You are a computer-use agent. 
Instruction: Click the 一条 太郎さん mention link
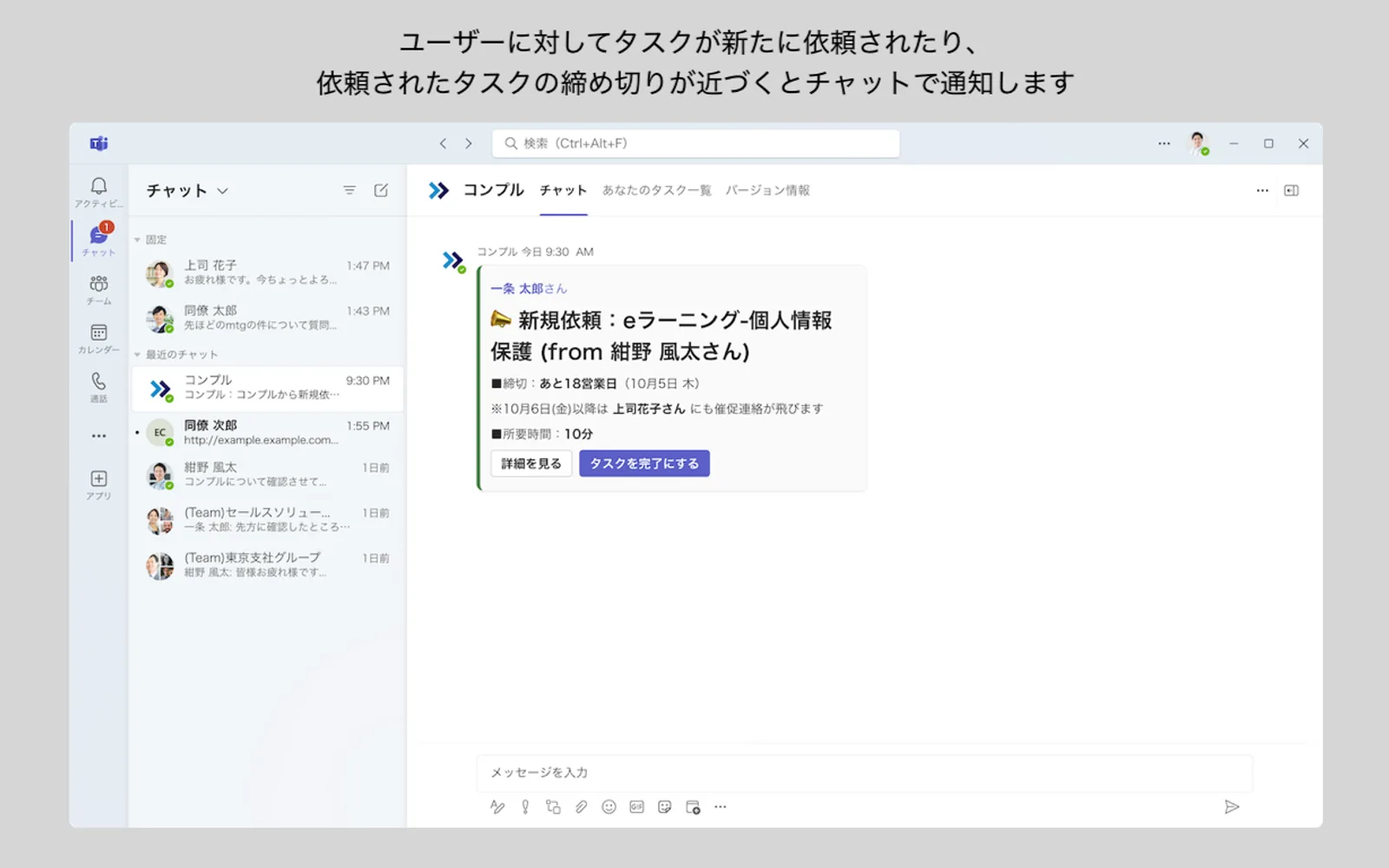point(529,288)
